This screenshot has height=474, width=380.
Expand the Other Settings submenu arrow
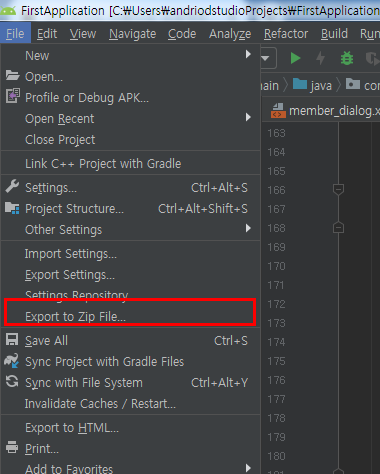[248, 228]
